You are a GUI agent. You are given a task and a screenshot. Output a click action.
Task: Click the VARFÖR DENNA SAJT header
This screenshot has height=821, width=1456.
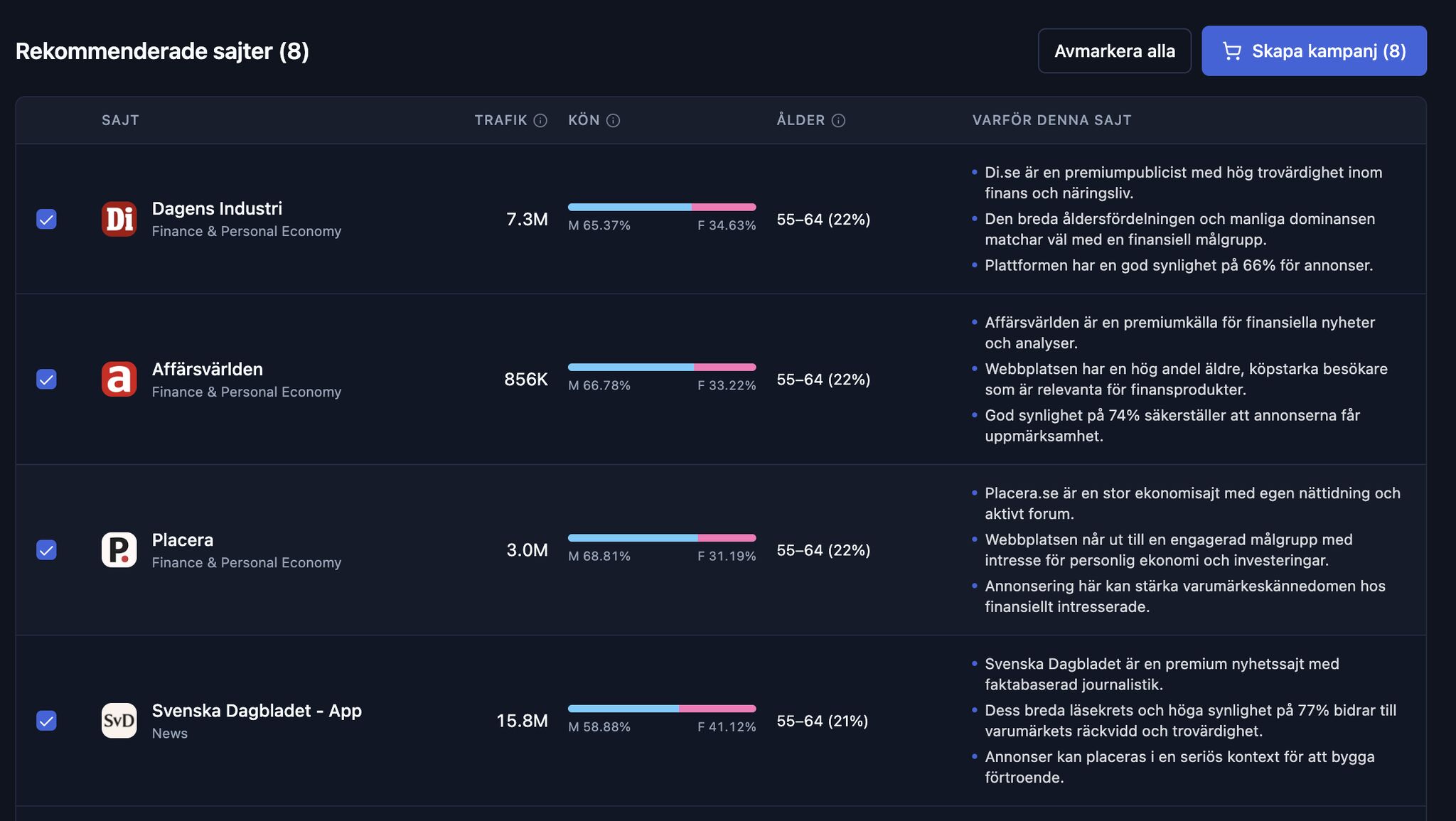pos(1051,120)
